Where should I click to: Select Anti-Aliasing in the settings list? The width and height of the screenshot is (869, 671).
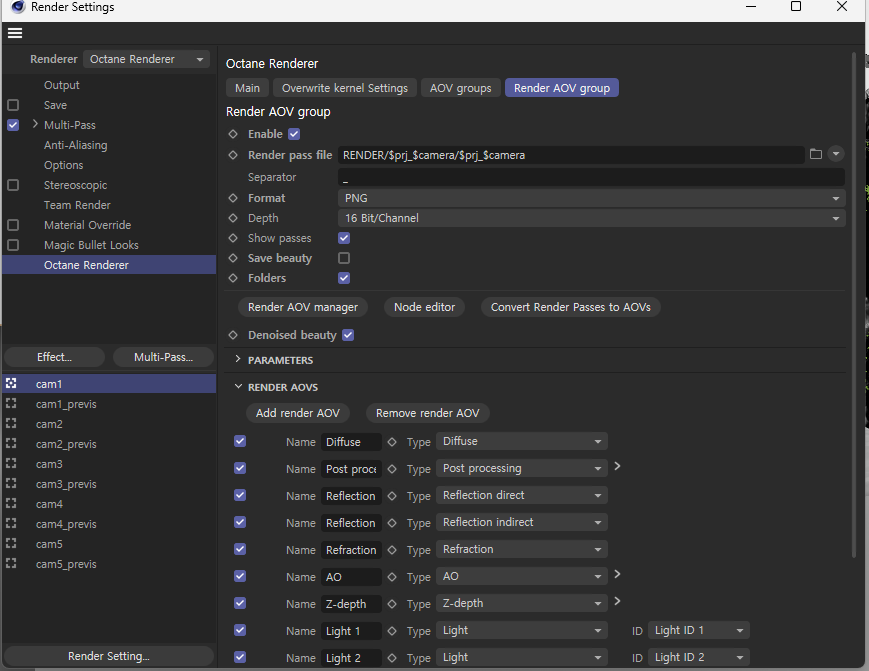(x=75, y=145)
